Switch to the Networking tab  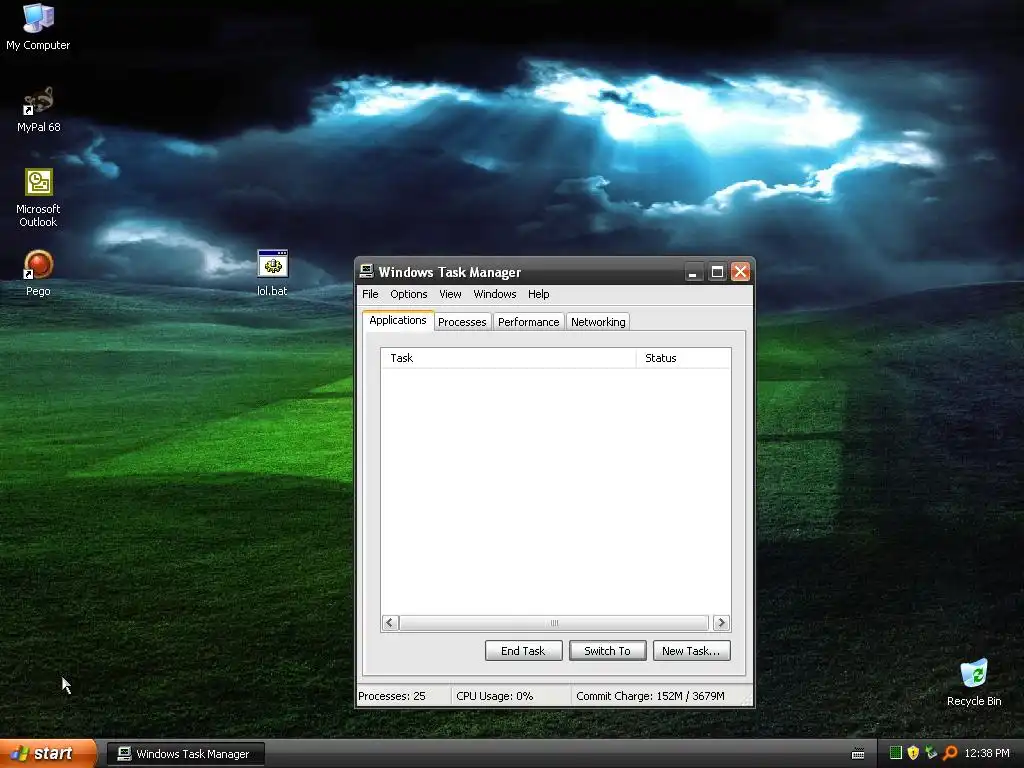click(598, 322)
